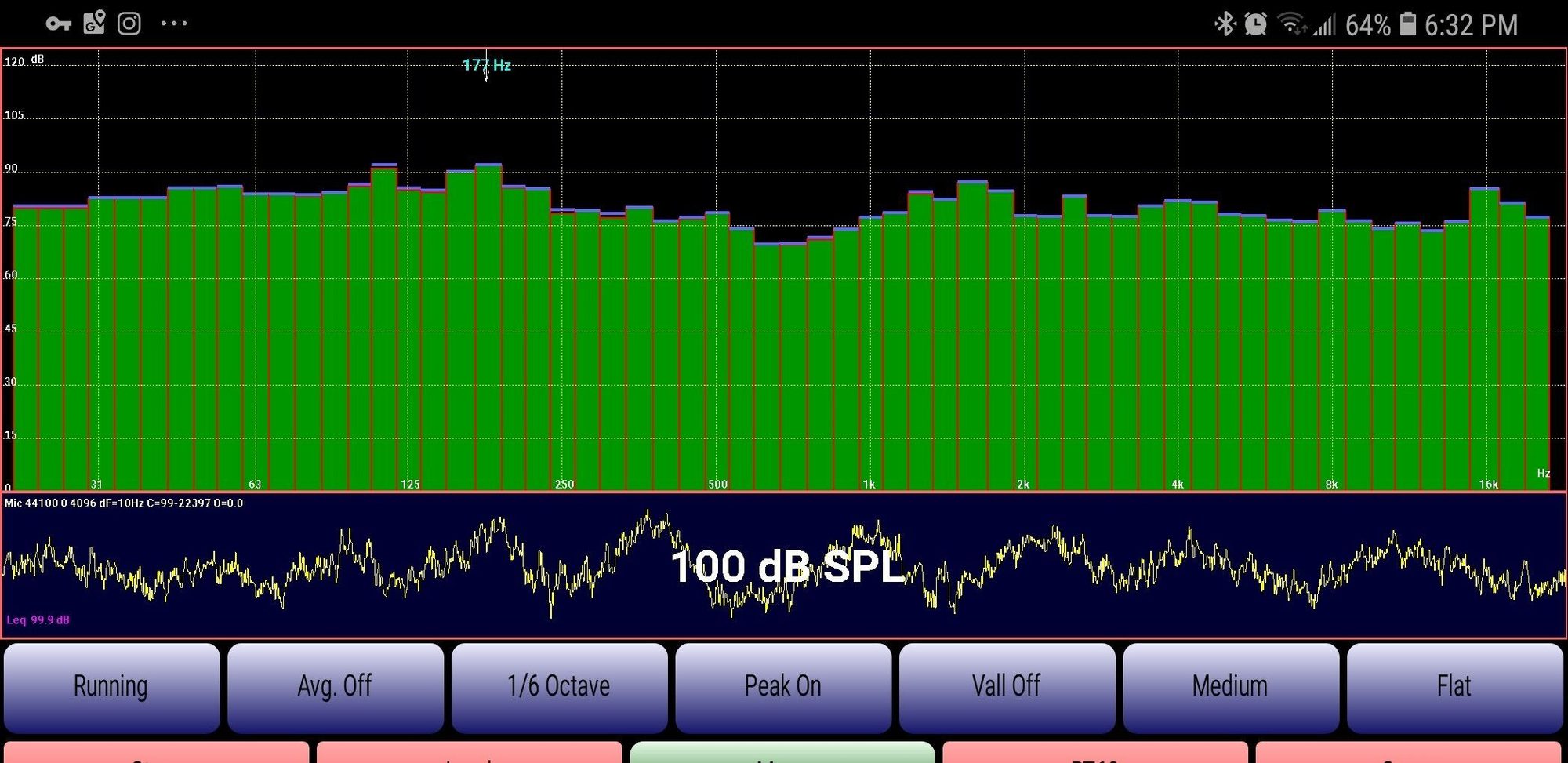
Task: Change the Medium response speed setting
Action: coord(1231,688)
